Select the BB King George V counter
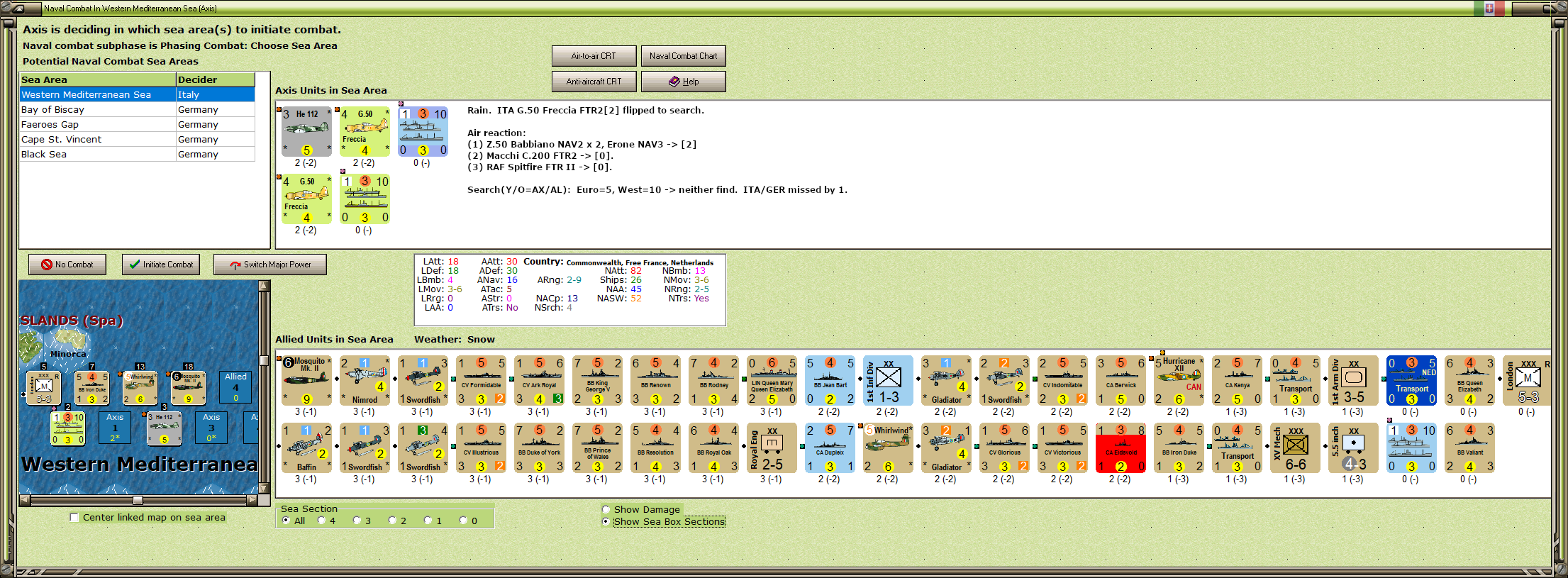The height and width of the screenshot is (578, 1568). (597, 380)
